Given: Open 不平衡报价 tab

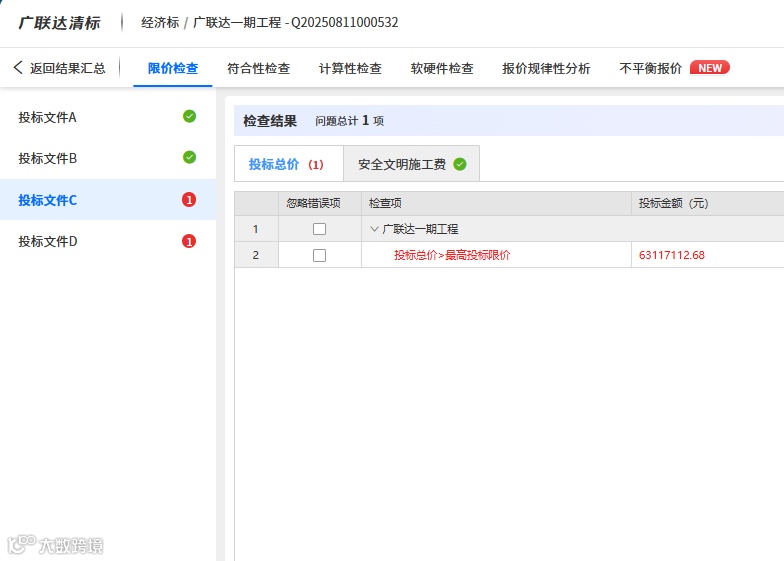Looking at the screenshot, I should coord(650,68).
